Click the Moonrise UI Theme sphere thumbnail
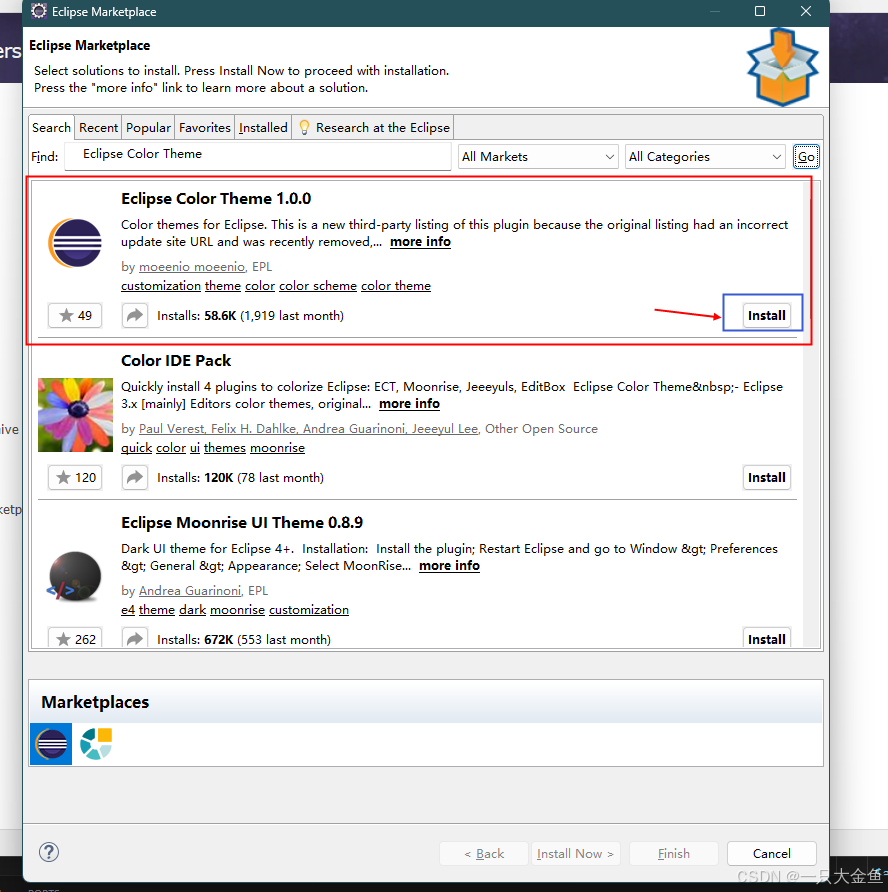The image size is (888, 892). 75,576
